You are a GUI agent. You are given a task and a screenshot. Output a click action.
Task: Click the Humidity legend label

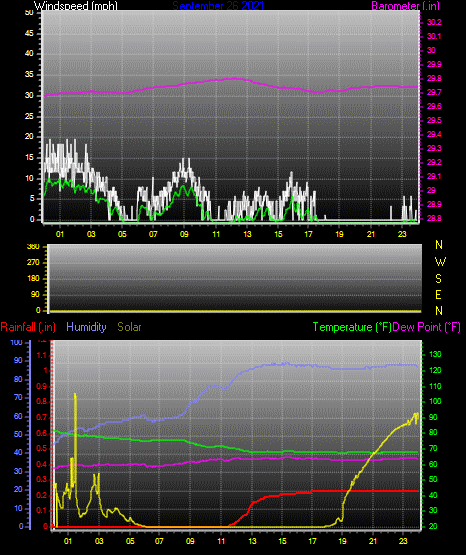[x=86, y=327]
